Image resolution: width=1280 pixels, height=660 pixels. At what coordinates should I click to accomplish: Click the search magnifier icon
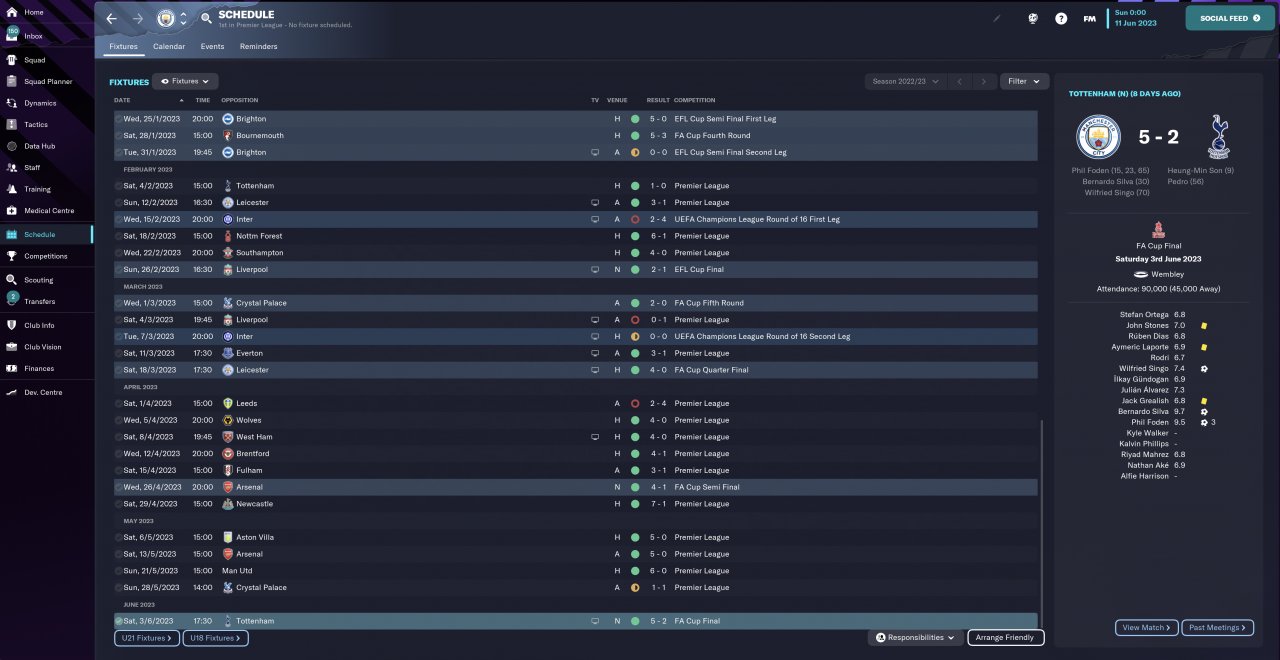click(x=206, y=18)
